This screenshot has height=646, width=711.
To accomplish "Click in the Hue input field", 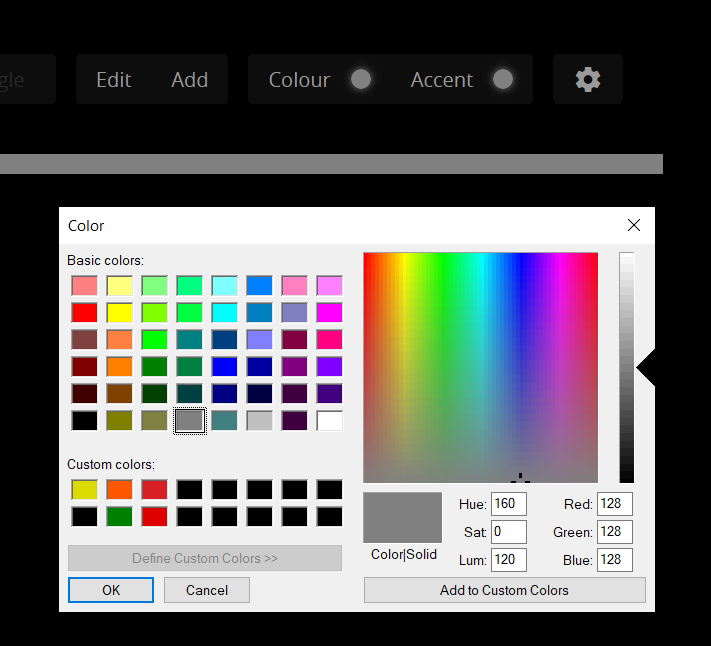I will click(509, 504).
